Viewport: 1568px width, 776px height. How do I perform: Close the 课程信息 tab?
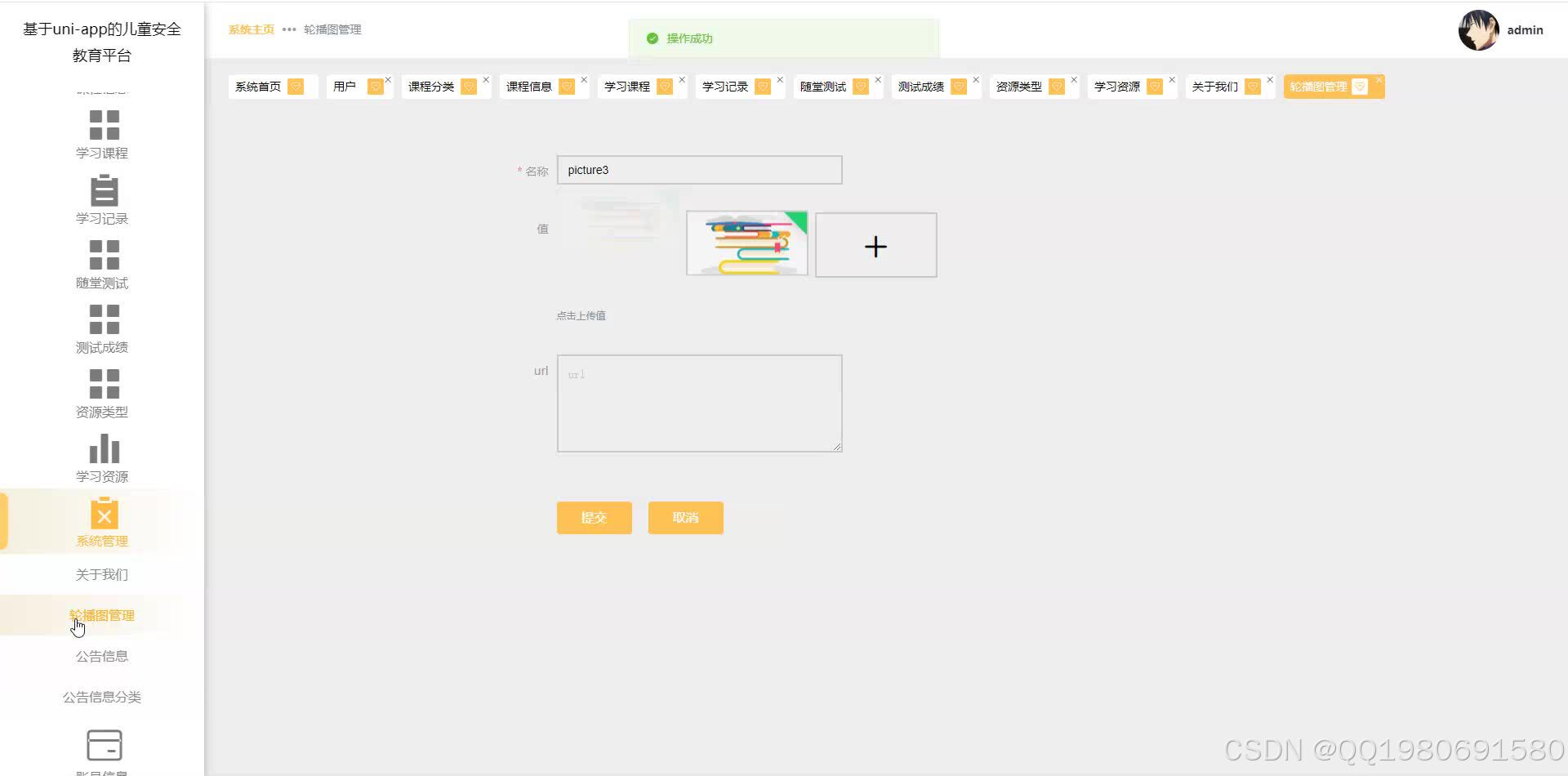pyautogui.click(x=584, y=80)
